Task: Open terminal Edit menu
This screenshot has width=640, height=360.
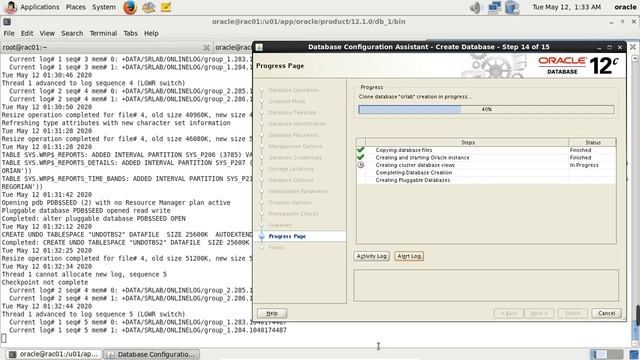Action: pos(27,33)
